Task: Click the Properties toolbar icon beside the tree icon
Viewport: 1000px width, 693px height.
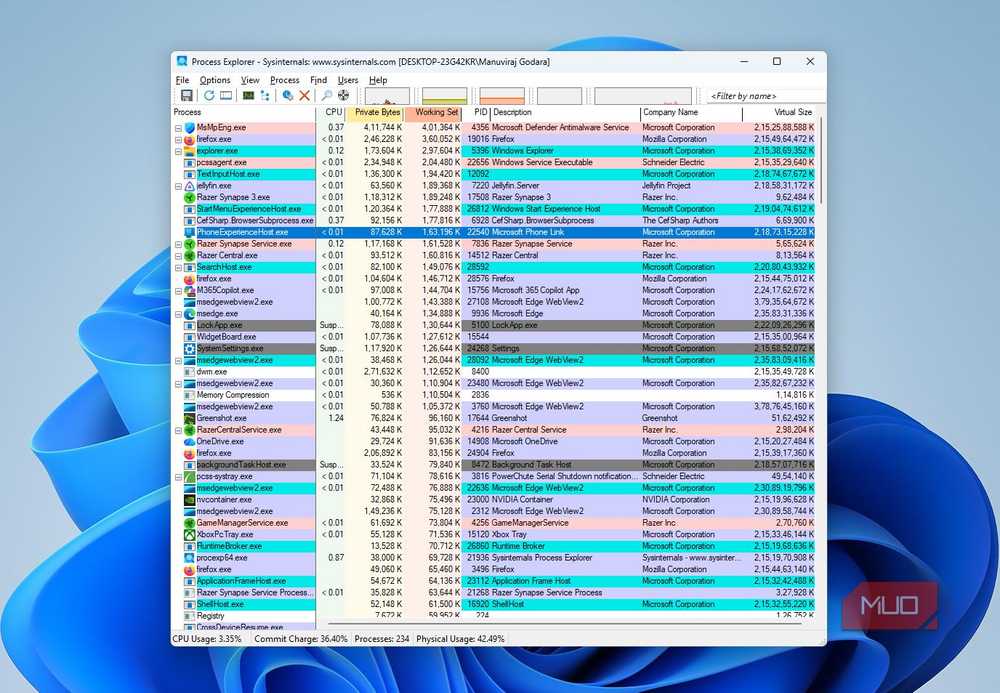Action: coord(288,96)
